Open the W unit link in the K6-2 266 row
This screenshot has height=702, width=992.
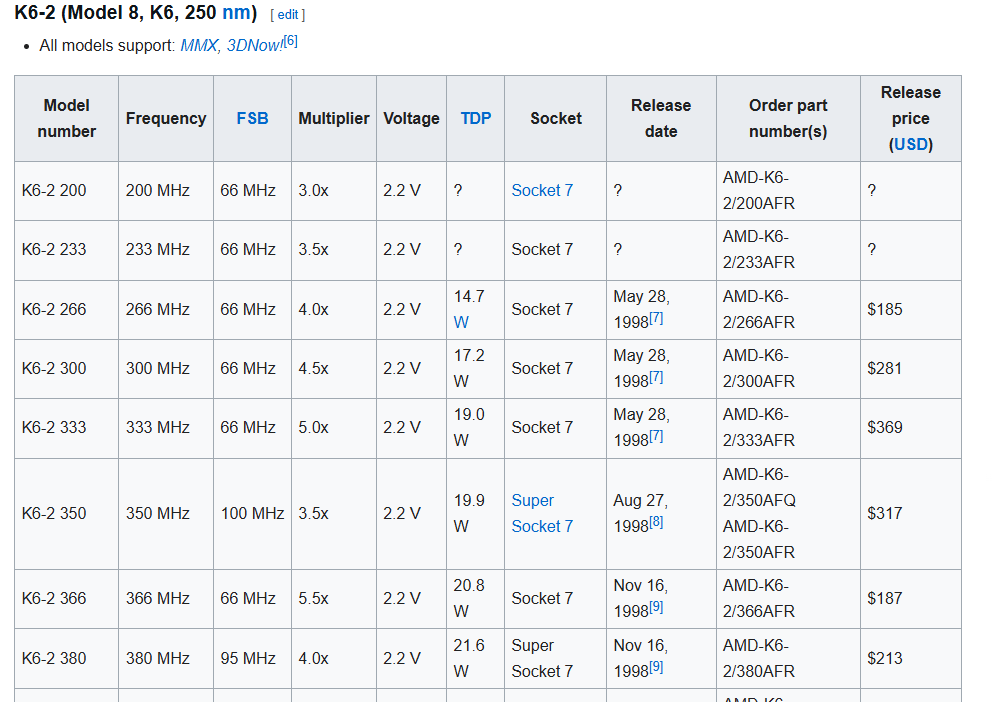pyautogui.click(x=461, y=323)
